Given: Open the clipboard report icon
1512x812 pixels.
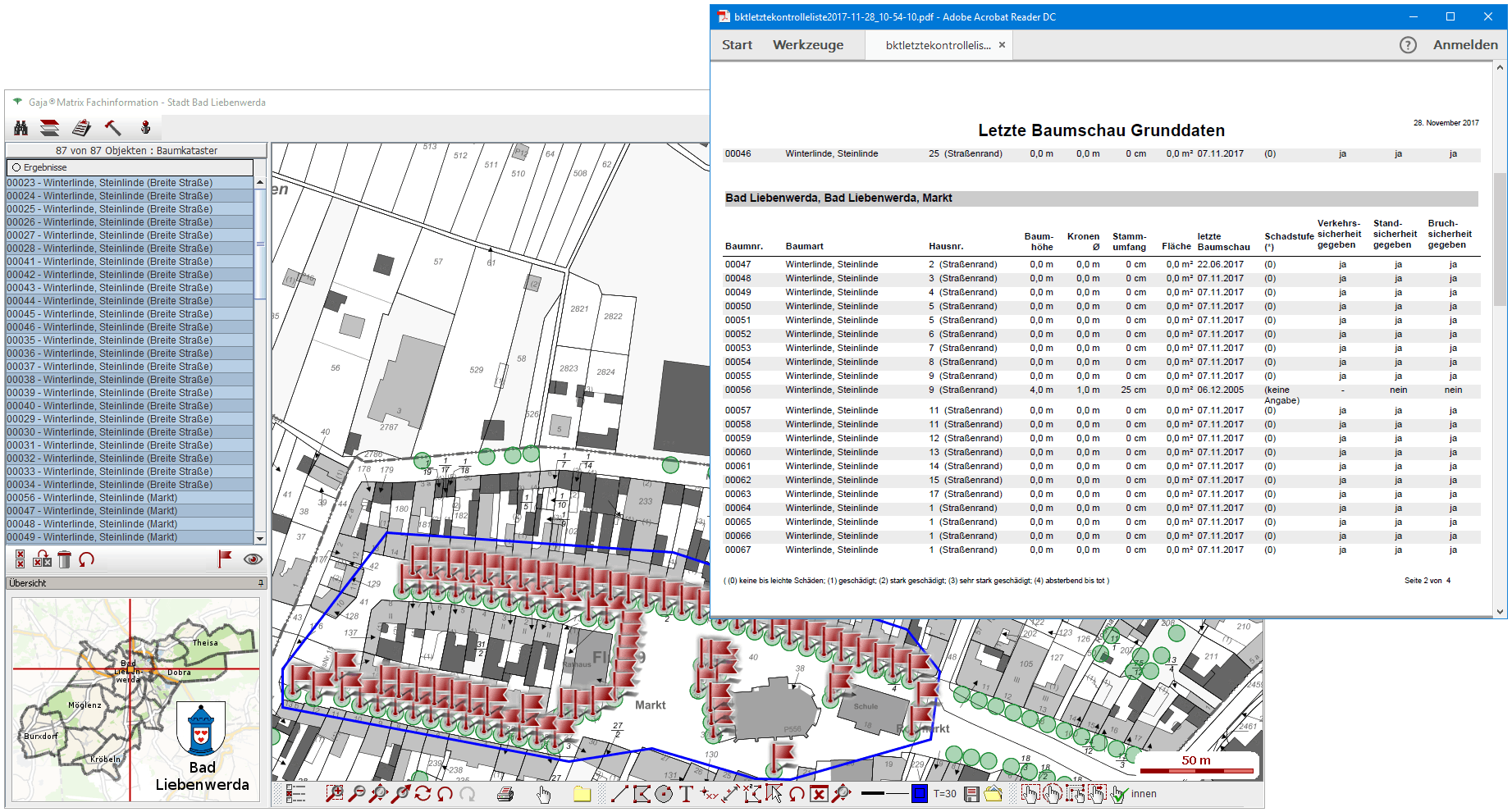Looking at the screenshot, I should click(81, 128).
